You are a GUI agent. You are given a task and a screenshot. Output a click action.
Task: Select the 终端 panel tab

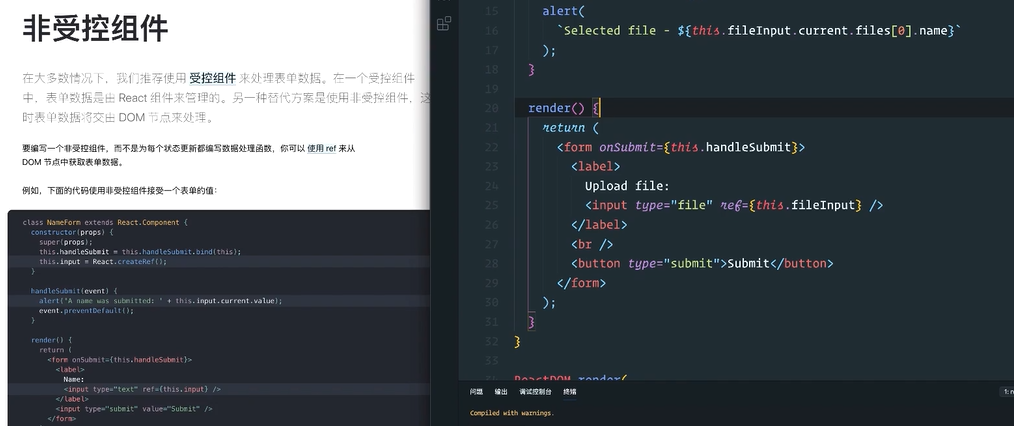pos(570,392)
